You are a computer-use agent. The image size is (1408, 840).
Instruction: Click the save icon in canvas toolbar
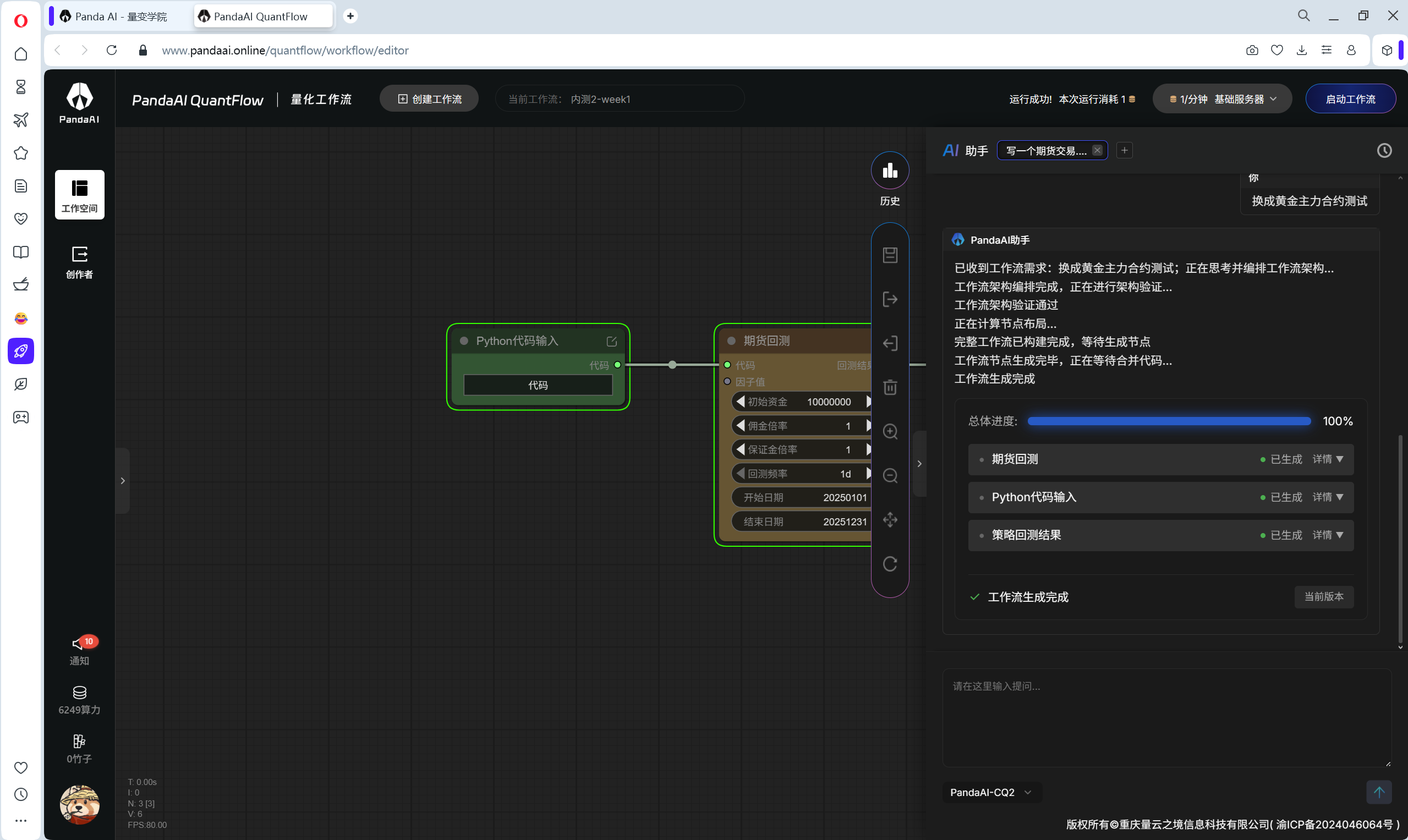coord(889,255)
